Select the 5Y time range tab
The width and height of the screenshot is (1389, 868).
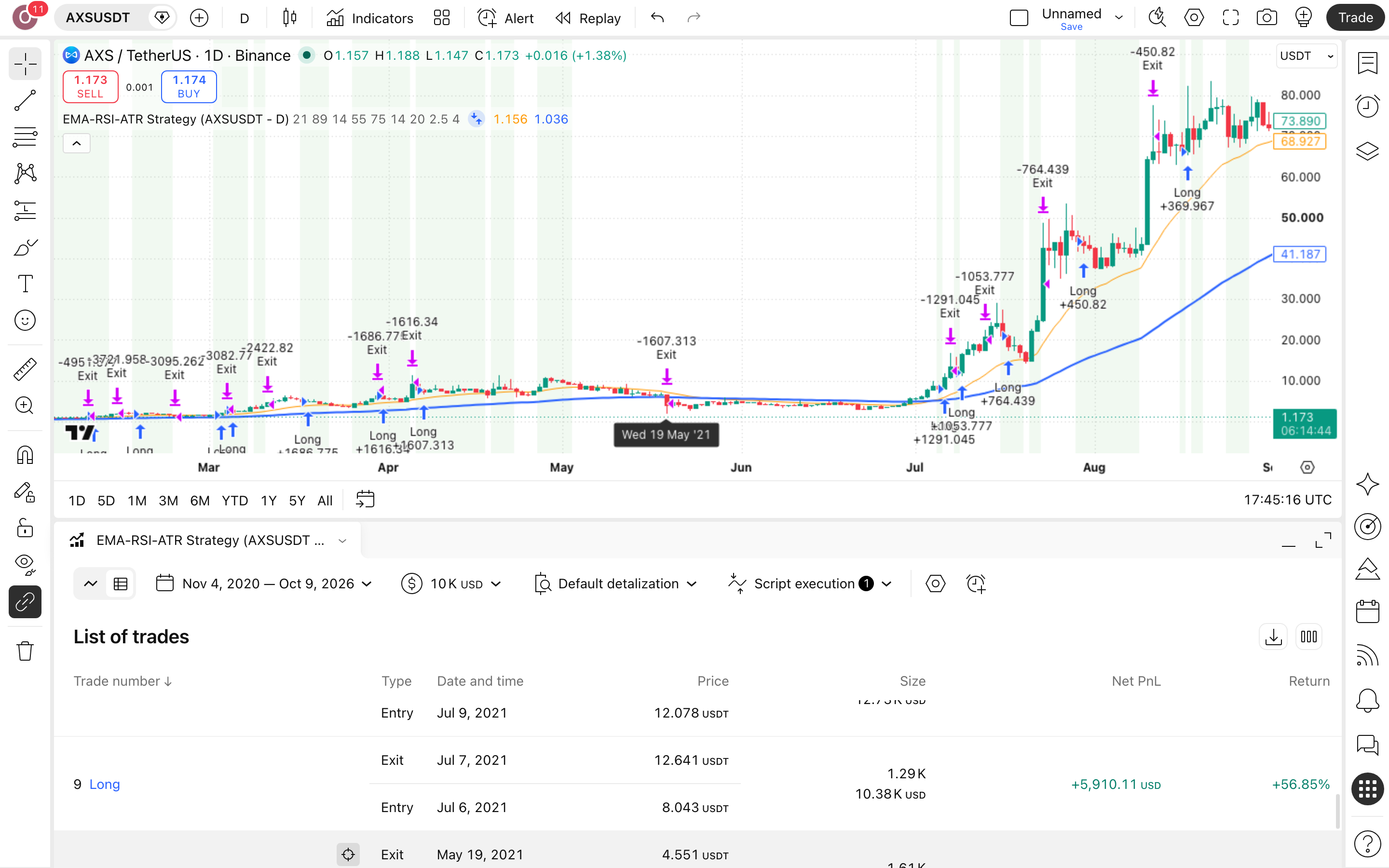(x=297, y=501)
